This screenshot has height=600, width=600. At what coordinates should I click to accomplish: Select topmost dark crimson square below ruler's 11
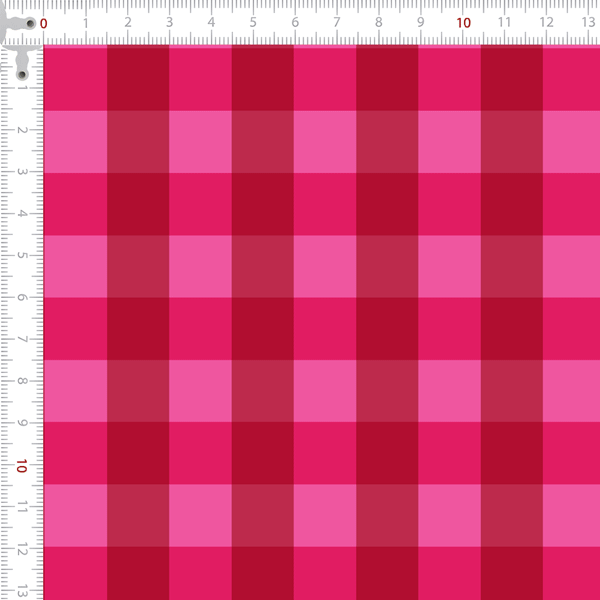pyautogui.click(x=512, y=78)
